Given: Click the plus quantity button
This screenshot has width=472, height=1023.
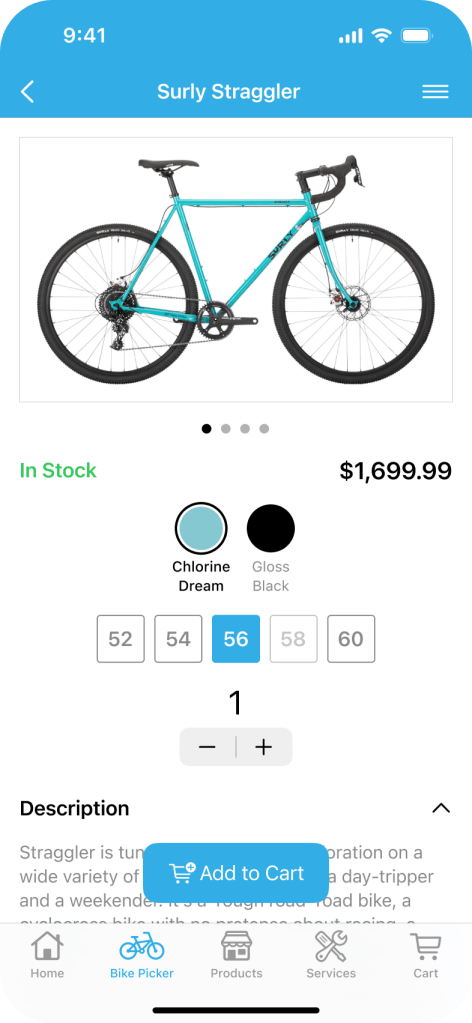Looking at the screenshot, I should tap(264, 747).
